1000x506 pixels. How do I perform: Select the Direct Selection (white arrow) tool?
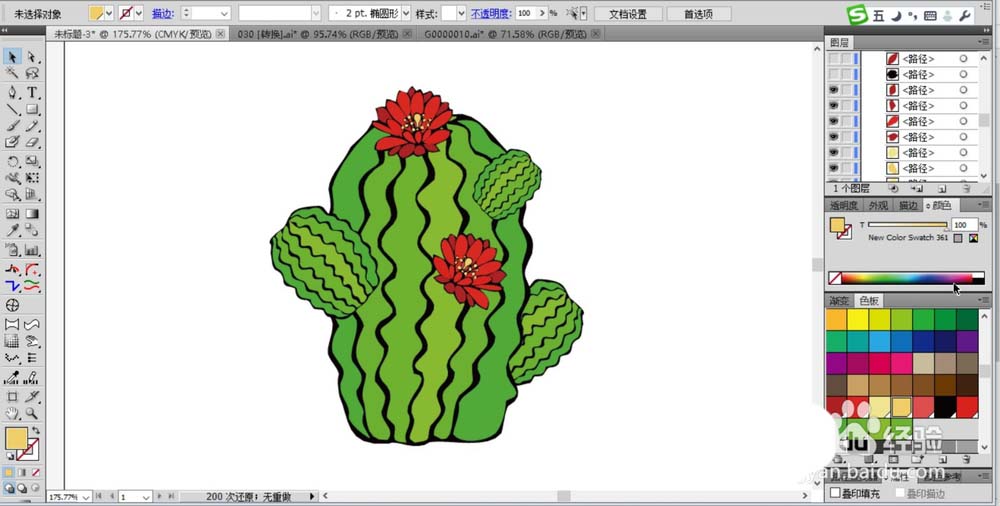tap(32, 57)
